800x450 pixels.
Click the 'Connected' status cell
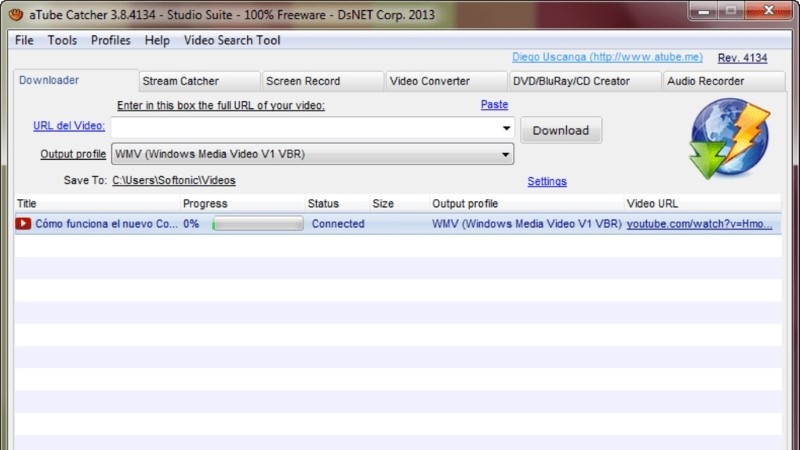coord(338,224)
